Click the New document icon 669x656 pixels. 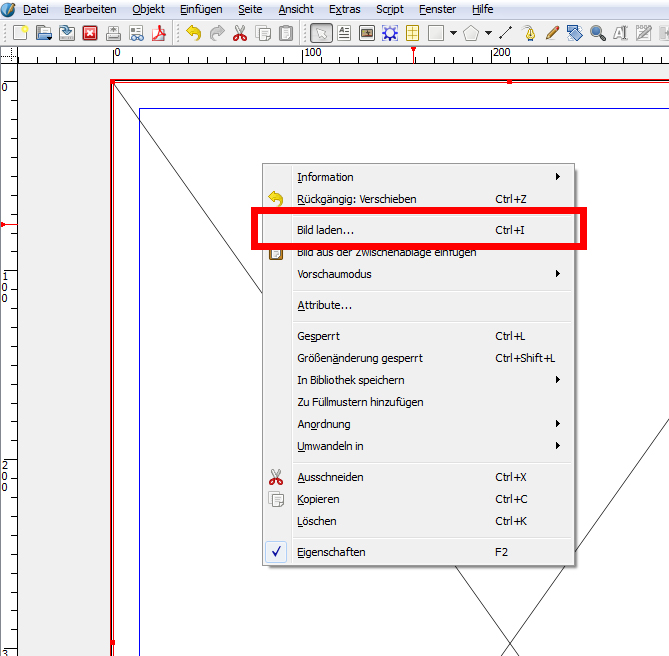click(20, 33)
